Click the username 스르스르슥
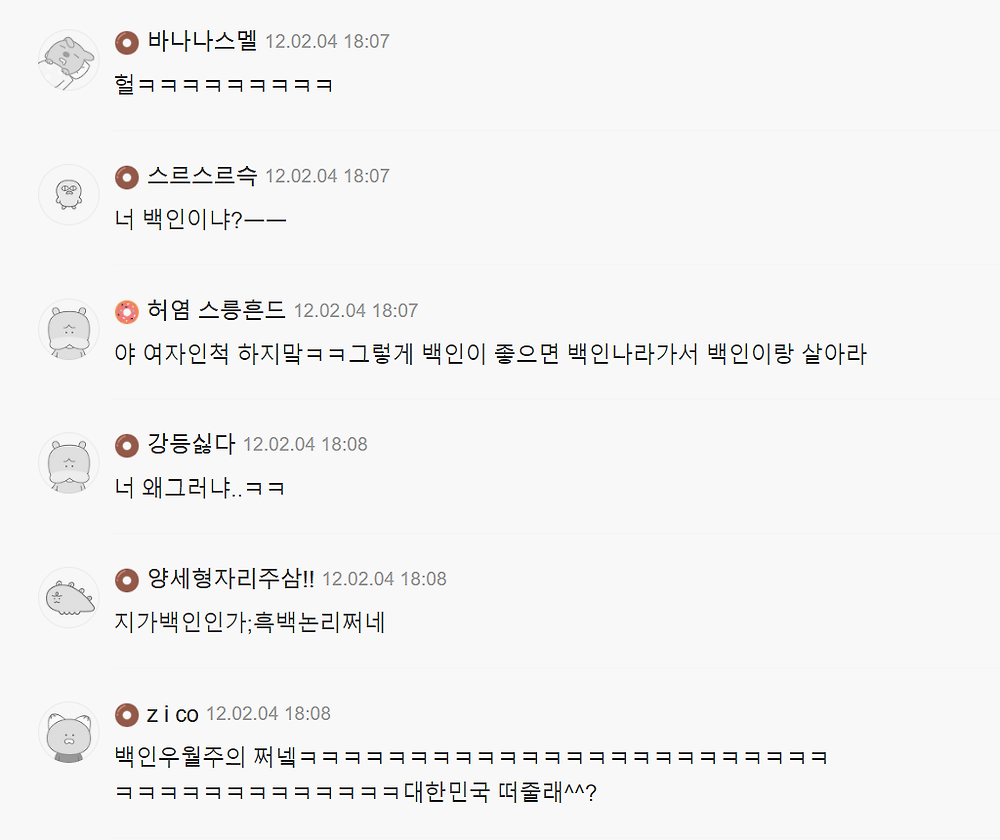This screenshot has height=840, width=1000. [202, 175]
